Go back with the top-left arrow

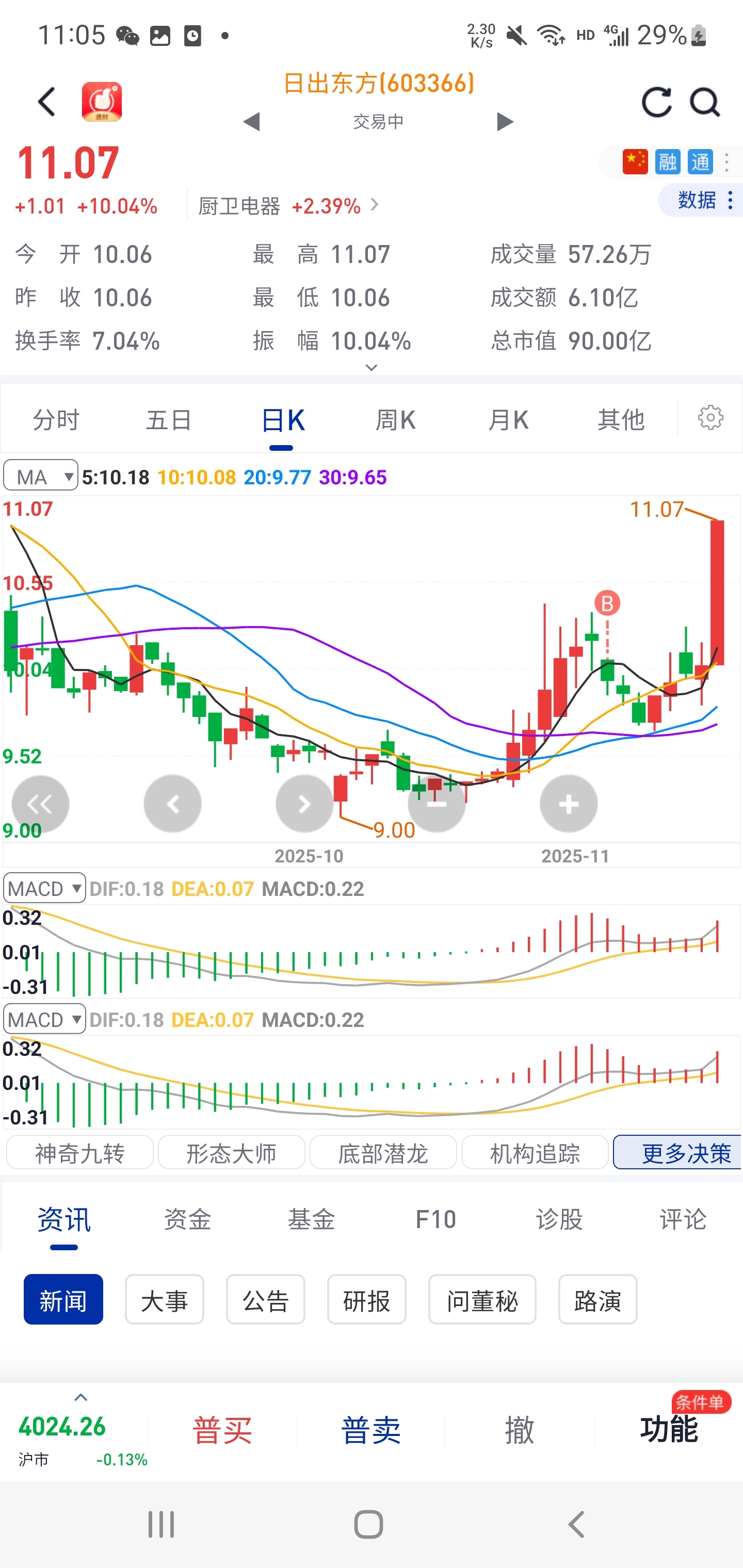pyautogui.click(x=47, y=101)
